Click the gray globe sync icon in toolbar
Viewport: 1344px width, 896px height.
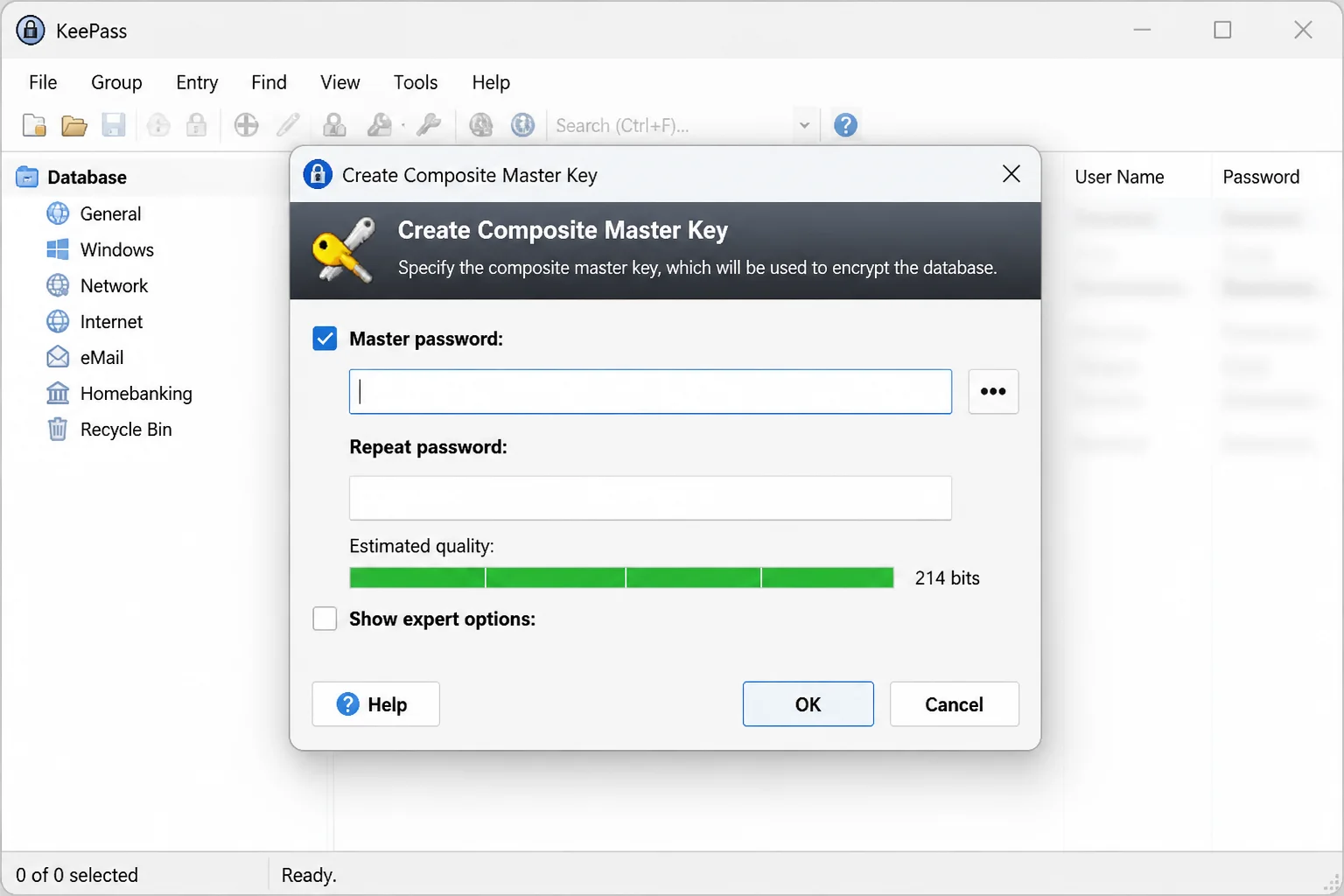[481, 125]
